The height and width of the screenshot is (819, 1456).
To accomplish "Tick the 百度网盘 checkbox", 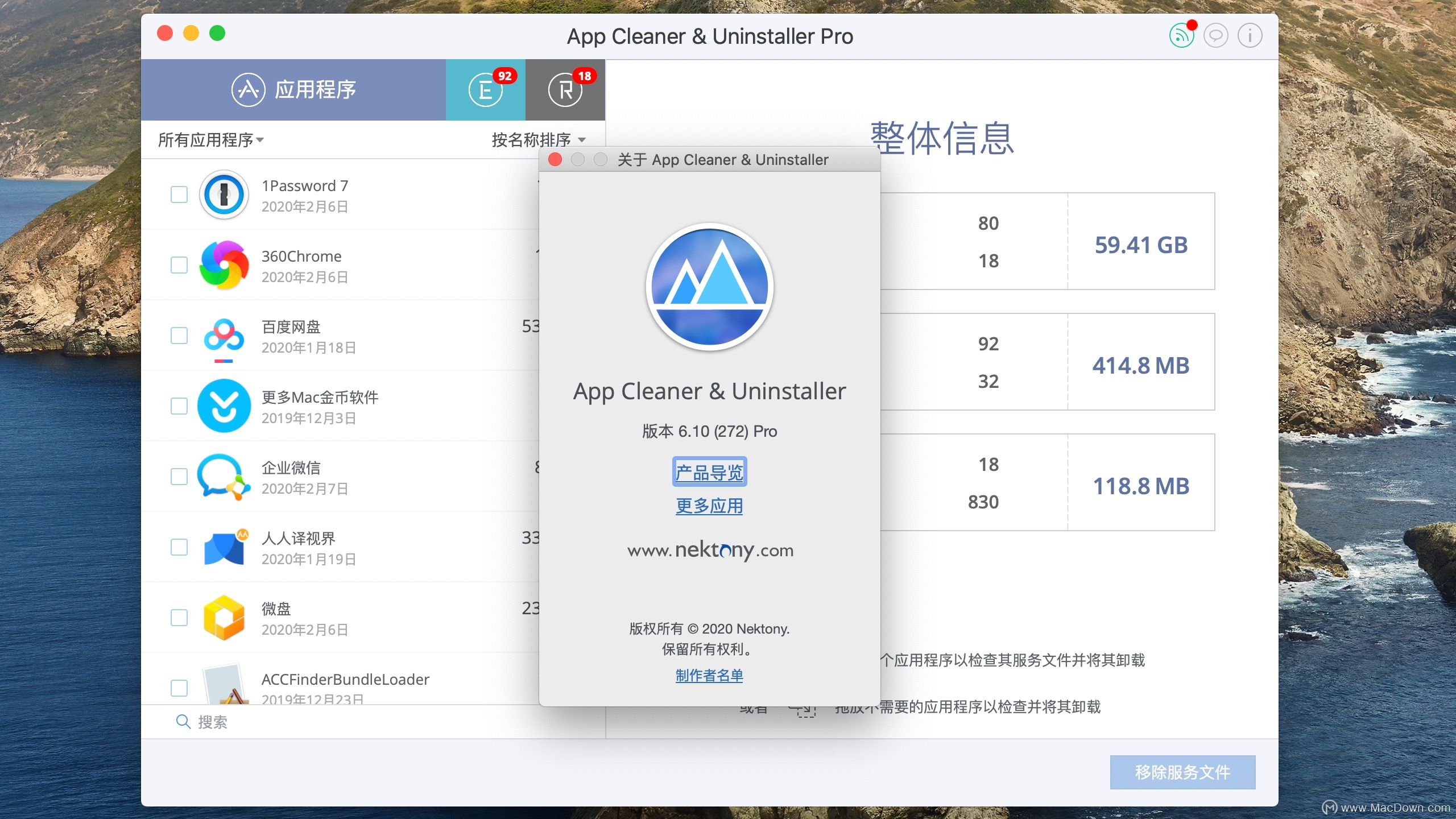I will point(179,336).
